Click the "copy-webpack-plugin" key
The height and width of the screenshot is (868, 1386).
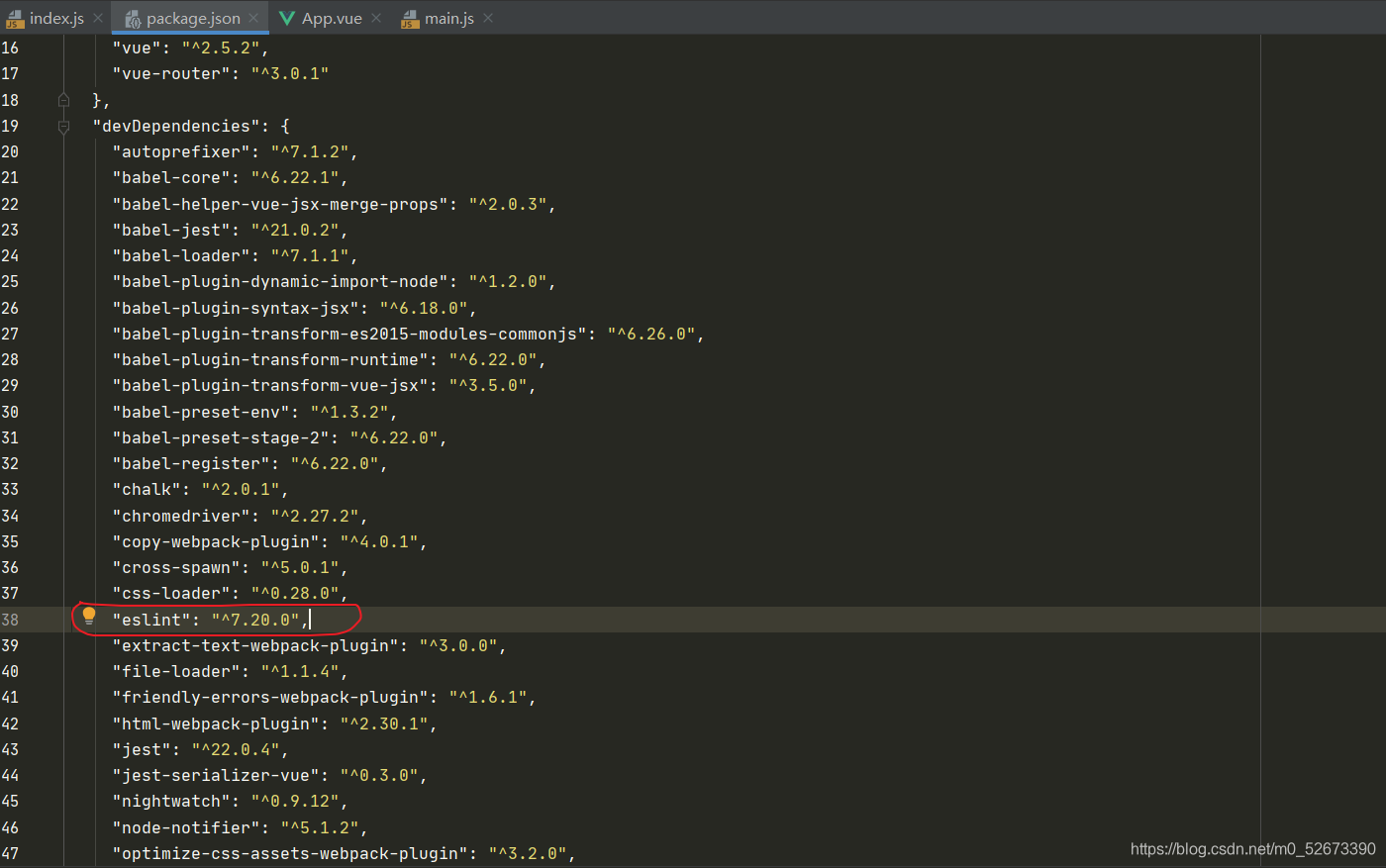216,541
